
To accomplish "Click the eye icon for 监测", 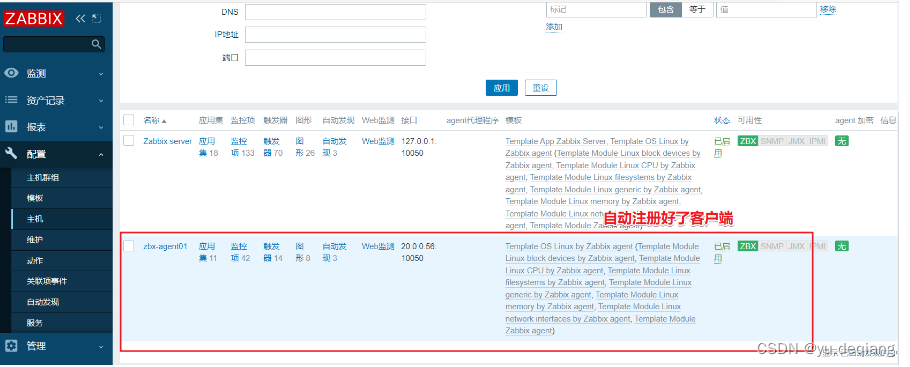I will point(12,73).
